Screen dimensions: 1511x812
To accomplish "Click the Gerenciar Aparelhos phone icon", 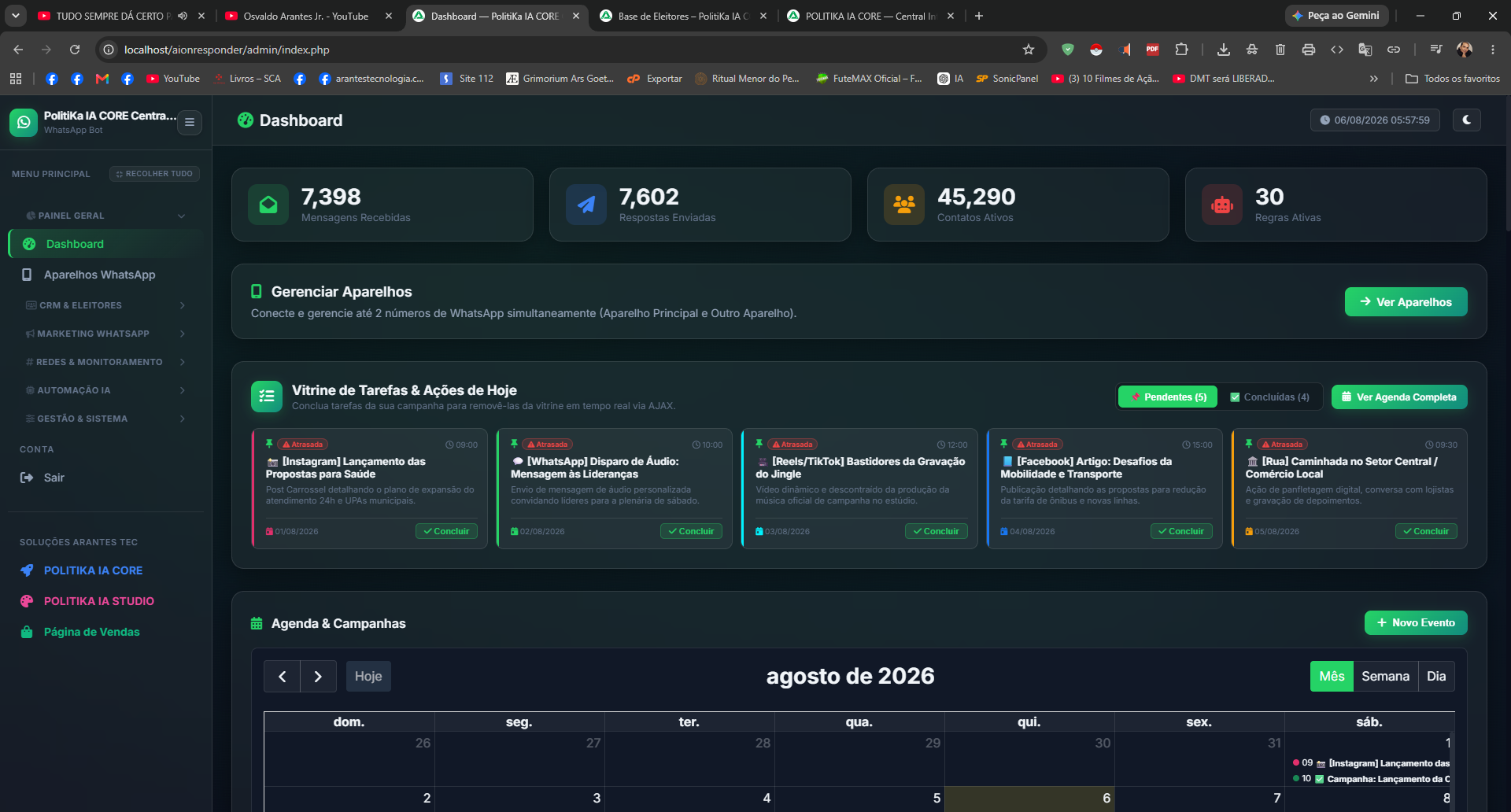I will (x=256, y=291).
